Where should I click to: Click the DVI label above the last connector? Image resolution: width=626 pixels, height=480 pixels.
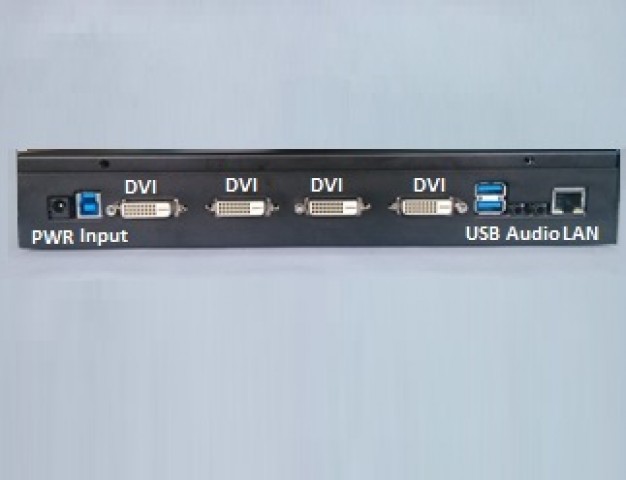(430, 185)
